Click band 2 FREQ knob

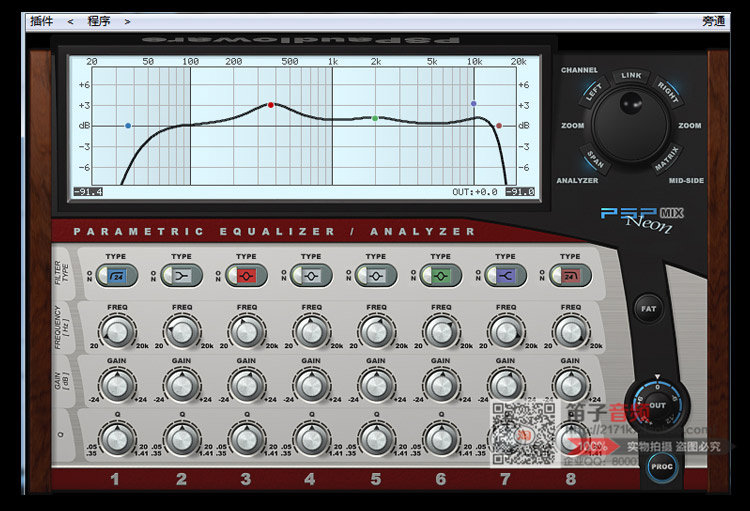point(182,332)
